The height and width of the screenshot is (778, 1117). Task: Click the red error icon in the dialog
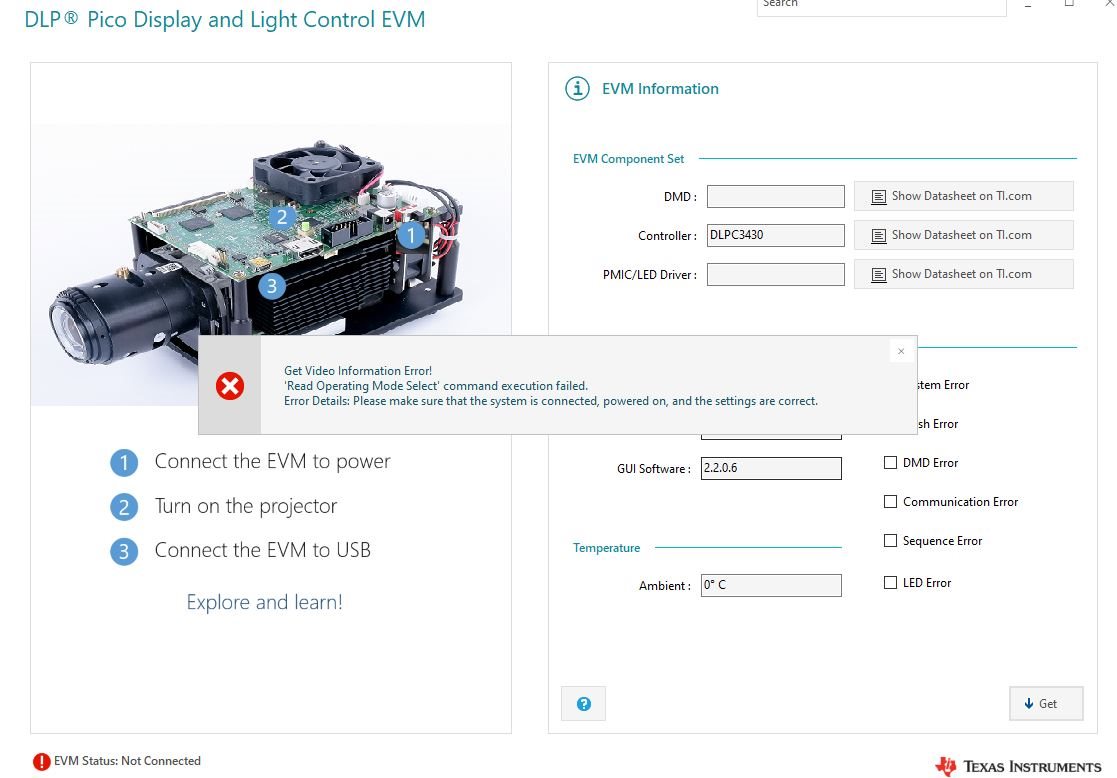click(x=230, y=386)
